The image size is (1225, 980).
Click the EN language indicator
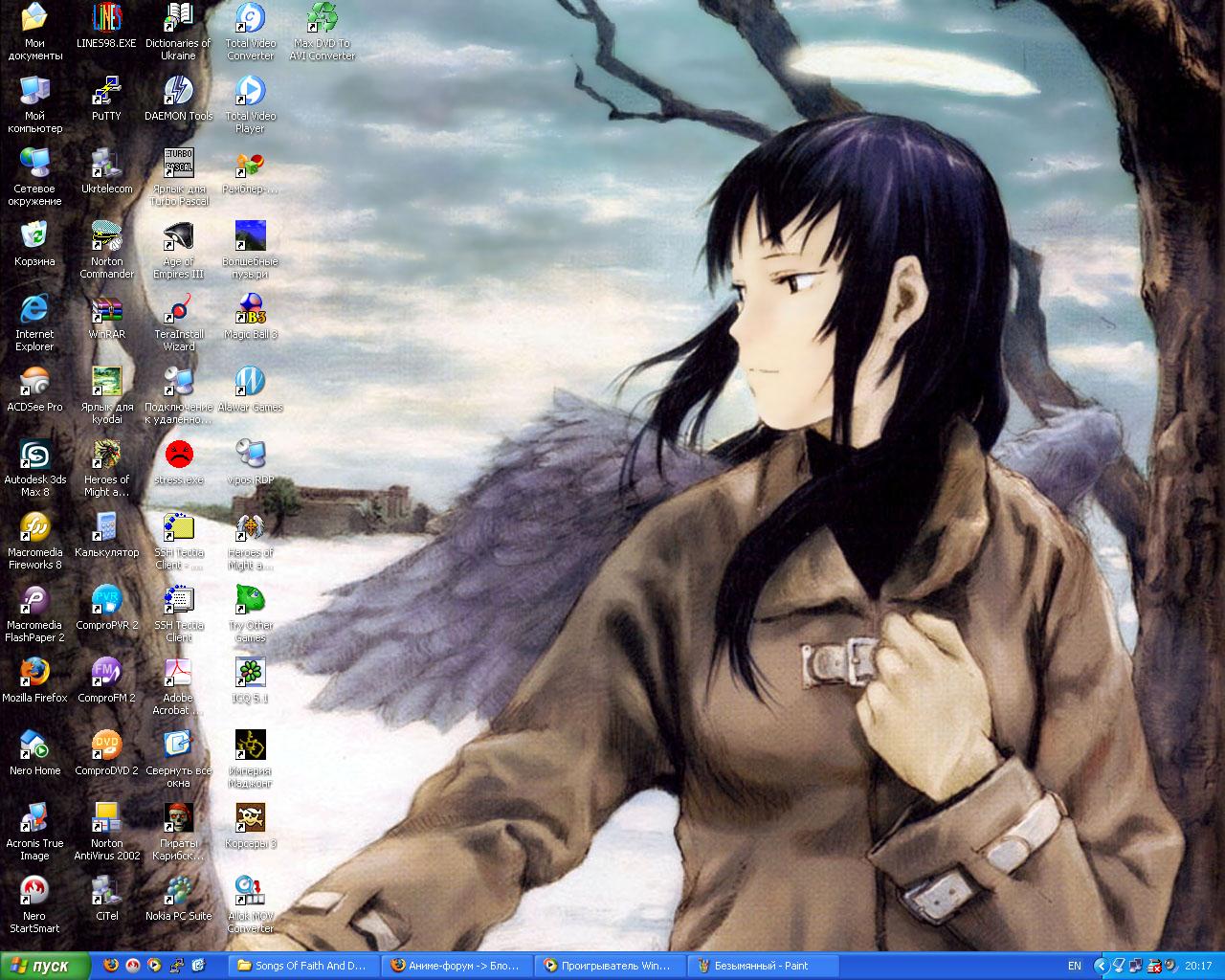point(1075,966)
